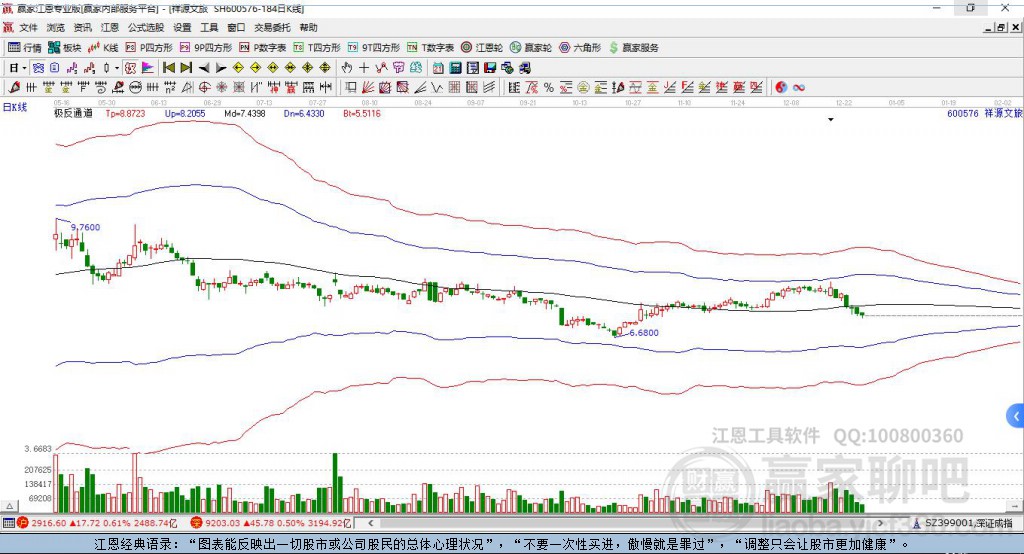This screenshot has height=554, width=1024.
Task: Select the hand pan tool
Action: coord(346,68)
